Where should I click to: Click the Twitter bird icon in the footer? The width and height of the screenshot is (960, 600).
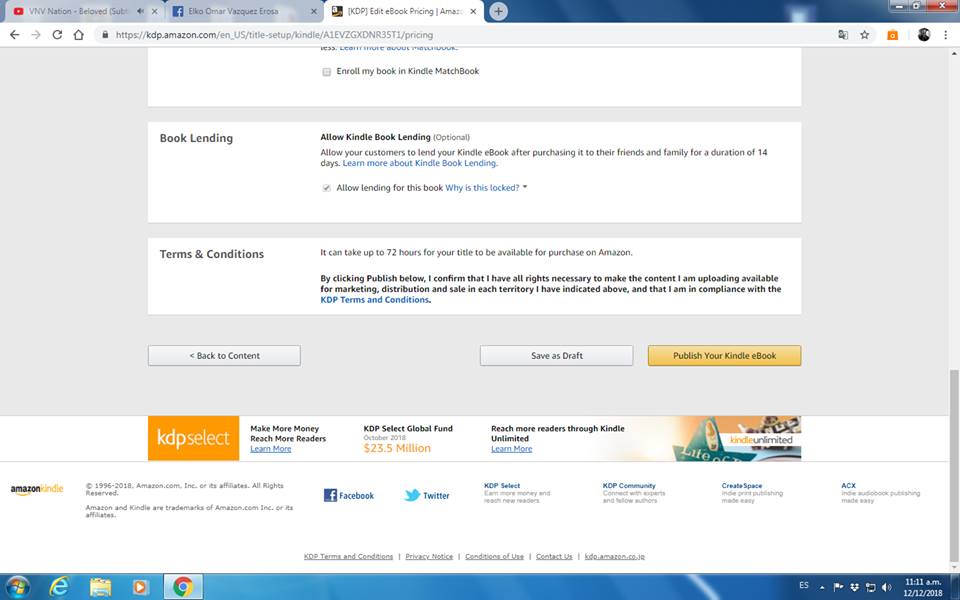pyautogui.click(x=412, y=495)
